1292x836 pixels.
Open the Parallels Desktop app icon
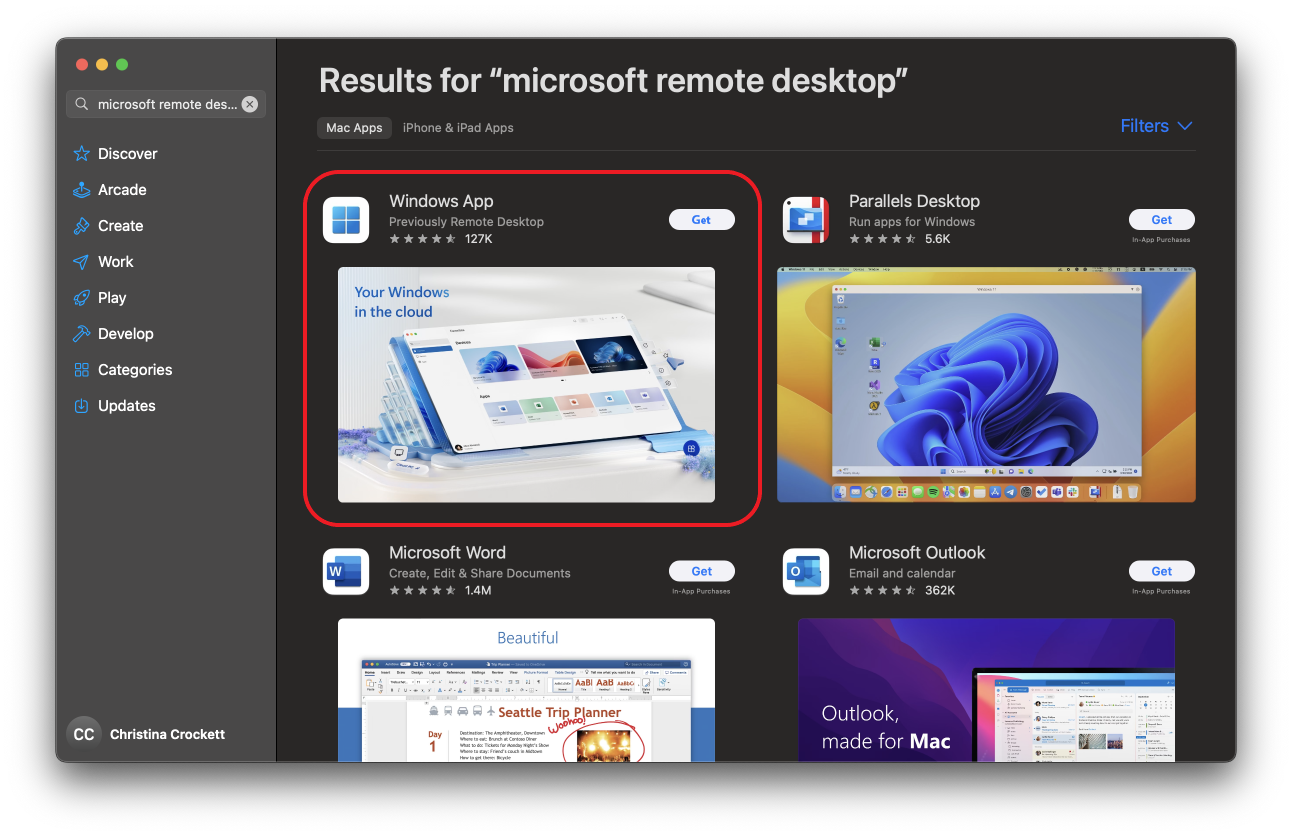coord(806,220)
